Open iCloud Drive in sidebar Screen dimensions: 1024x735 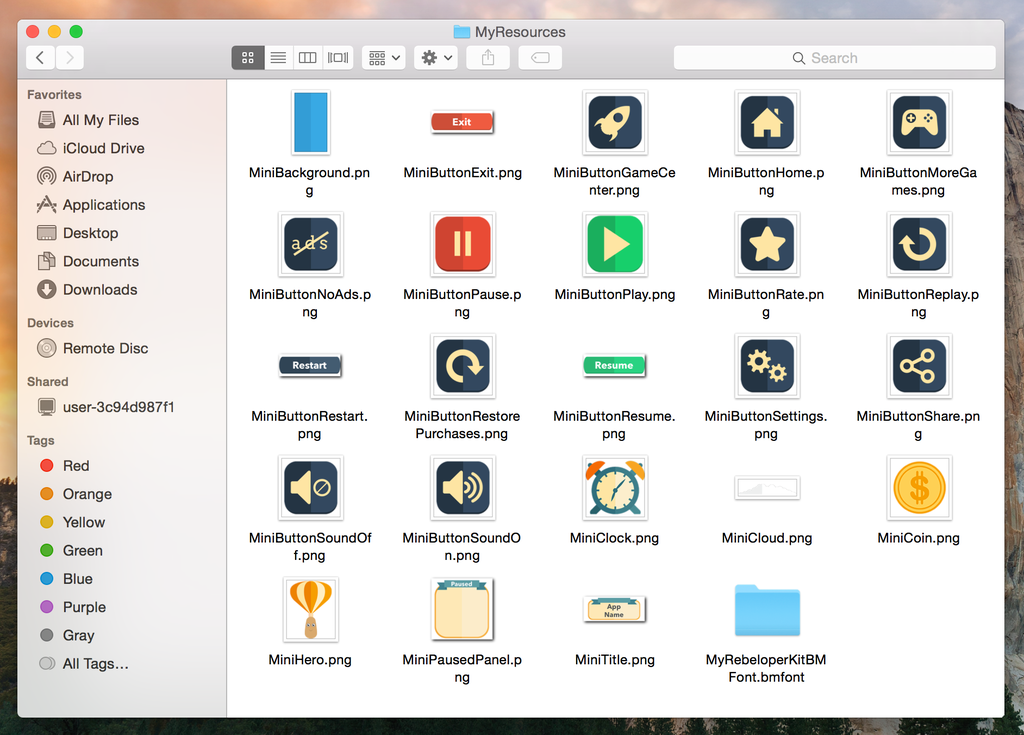pyautogui.click(x=122, y=148)
